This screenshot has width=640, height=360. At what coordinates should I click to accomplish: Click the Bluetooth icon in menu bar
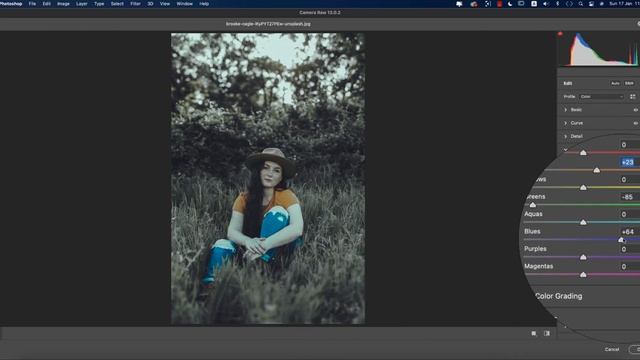558,4
